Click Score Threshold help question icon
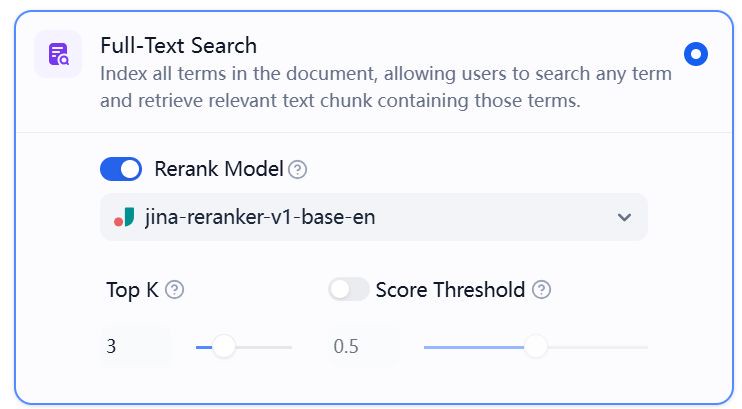The width and height of the screenshot is (742, 409). click(541, 290)
